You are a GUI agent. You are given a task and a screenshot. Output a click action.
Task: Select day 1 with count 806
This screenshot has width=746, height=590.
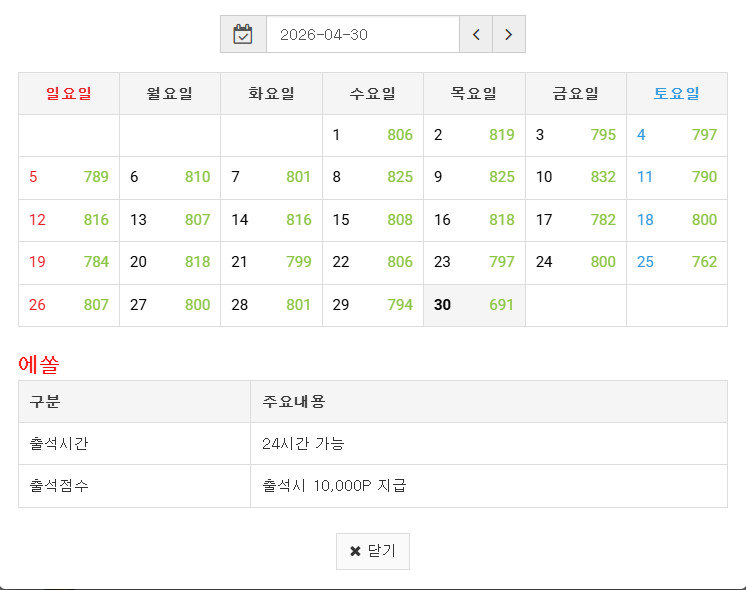tap(372, 135)
